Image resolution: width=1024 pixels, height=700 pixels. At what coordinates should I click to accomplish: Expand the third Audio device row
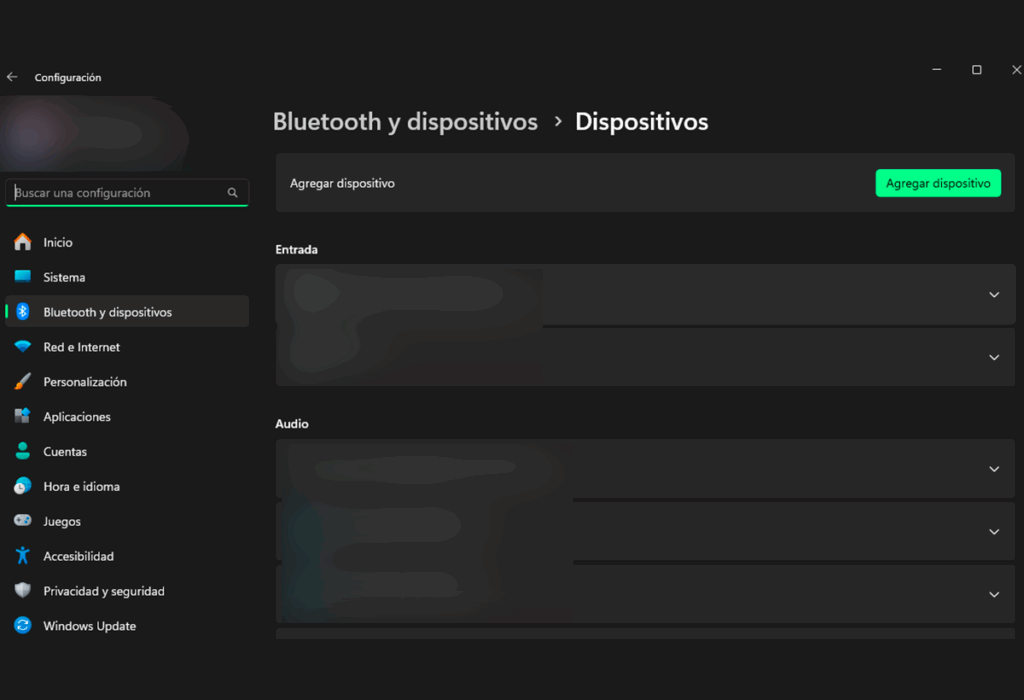(993, 594)
